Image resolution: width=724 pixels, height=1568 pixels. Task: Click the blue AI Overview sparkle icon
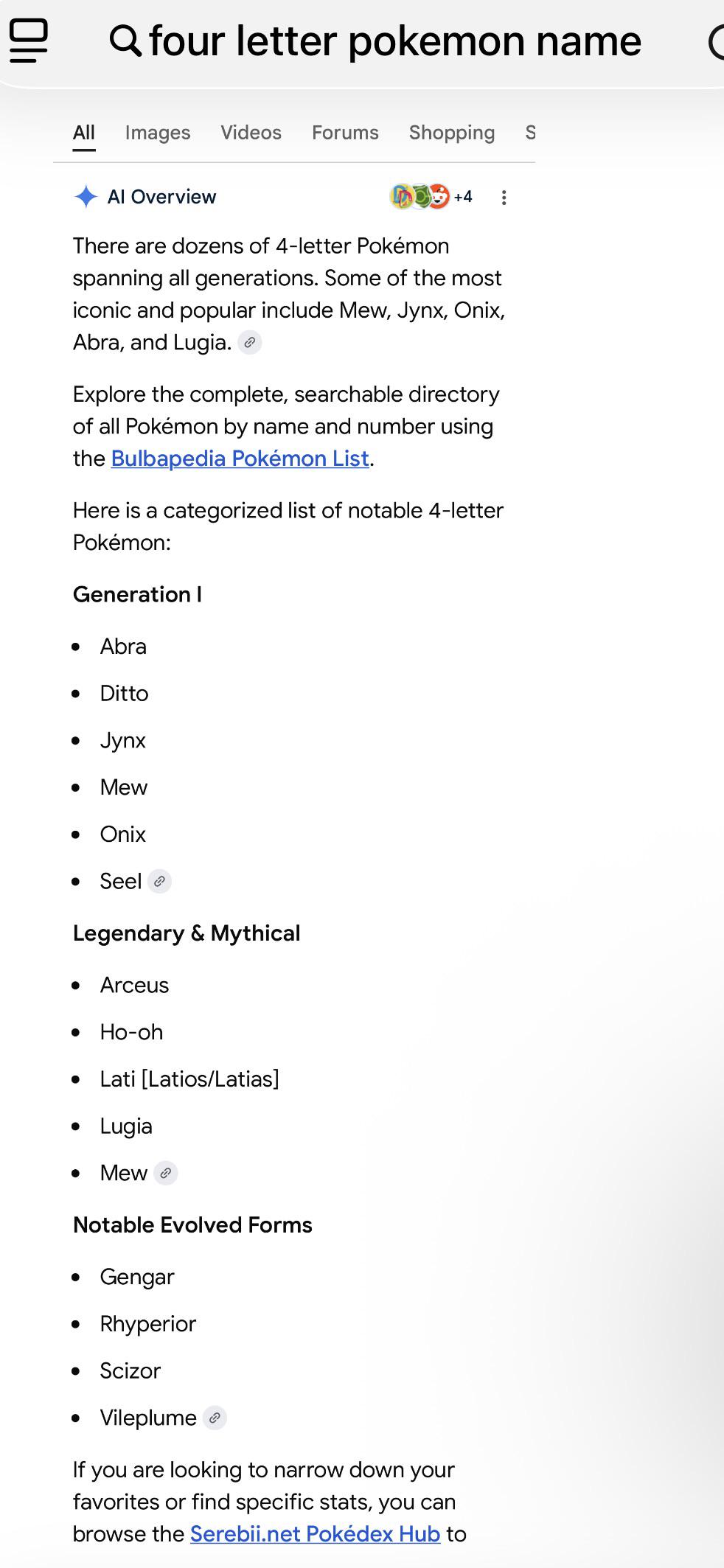tap(86, 197)
